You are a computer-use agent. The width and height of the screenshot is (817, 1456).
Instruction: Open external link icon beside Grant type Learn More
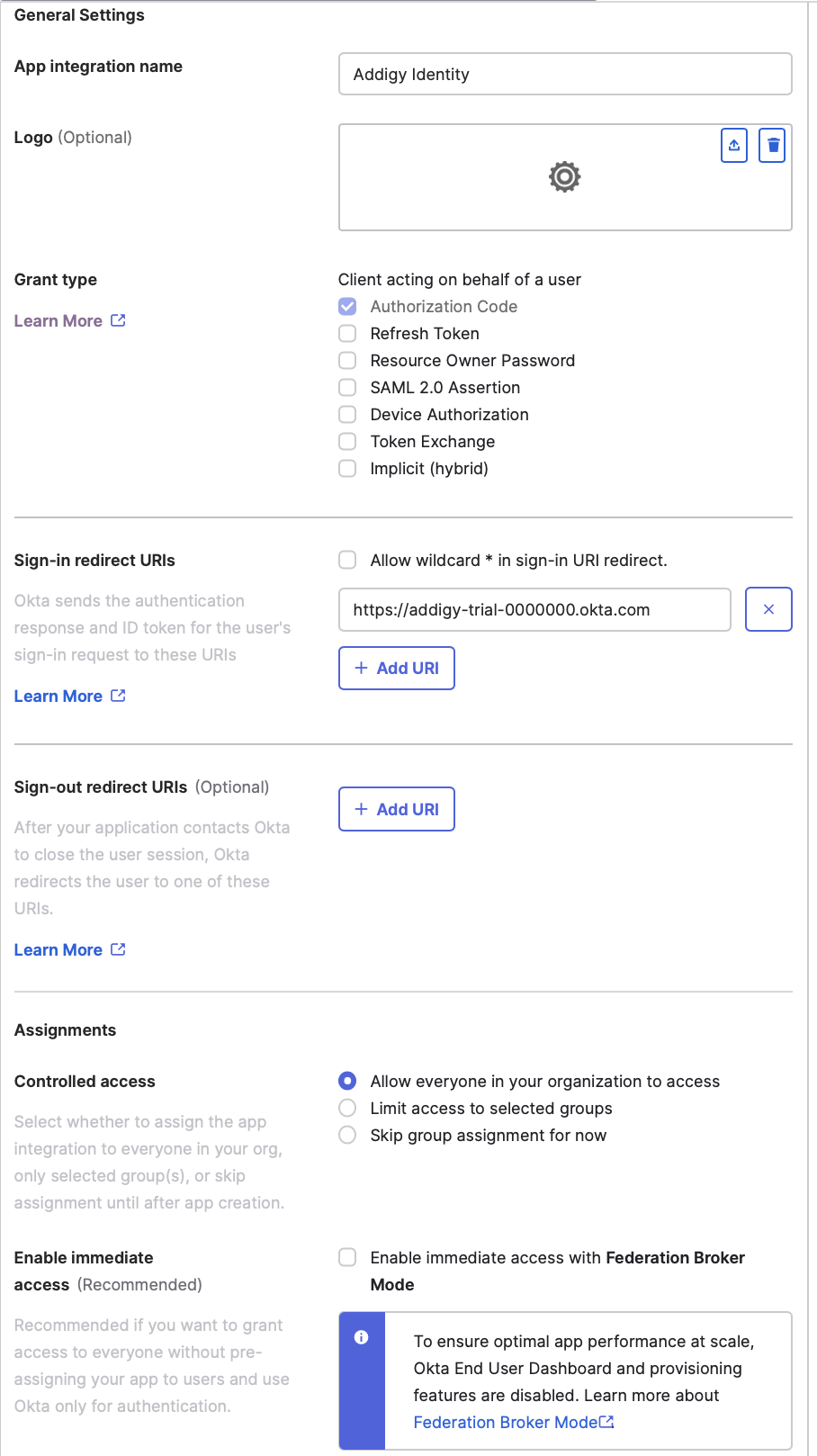118,320
